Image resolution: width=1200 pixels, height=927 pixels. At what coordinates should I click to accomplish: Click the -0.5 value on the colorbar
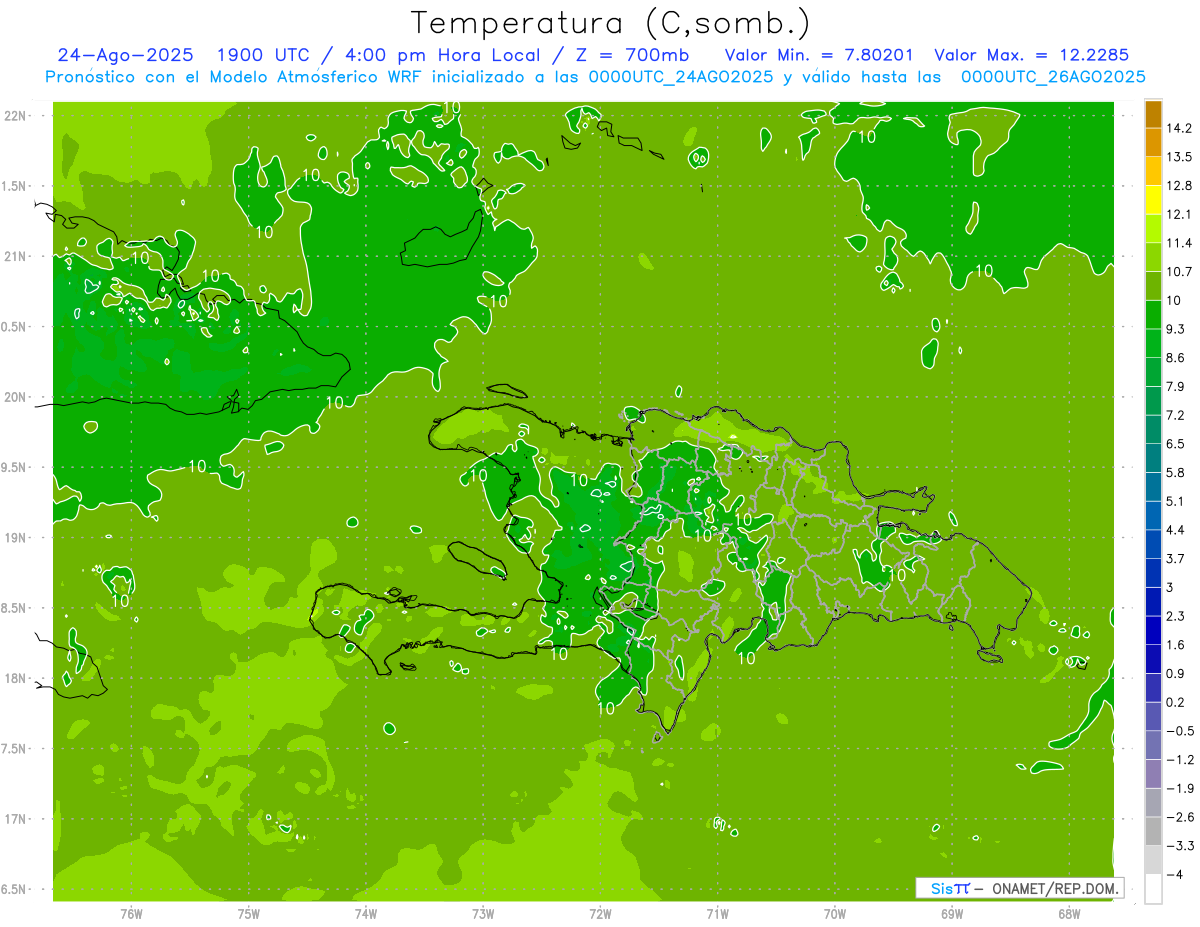point(1179,731)
